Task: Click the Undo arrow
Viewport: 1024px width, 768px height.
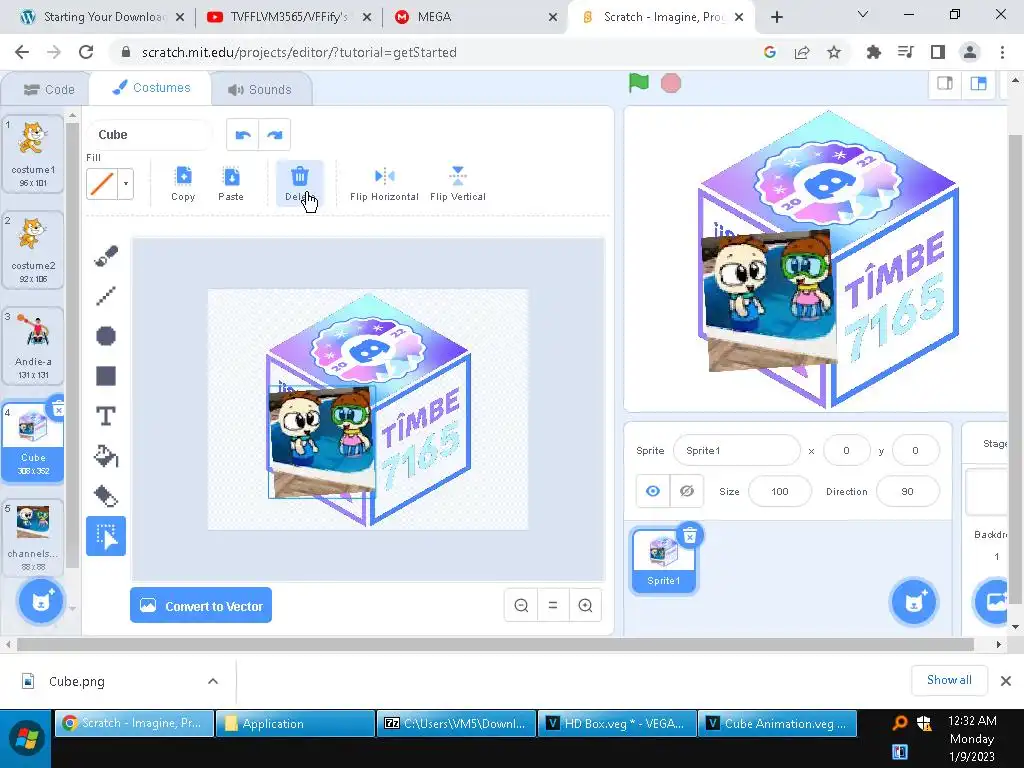Action: coord(243,135)
